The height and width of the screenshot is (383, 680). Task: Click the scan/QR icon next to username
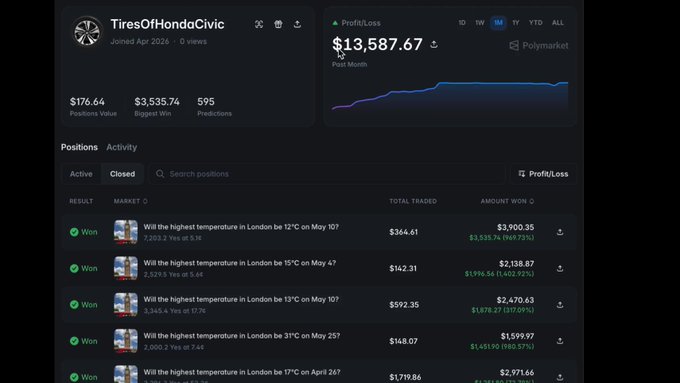pos(259,24)
